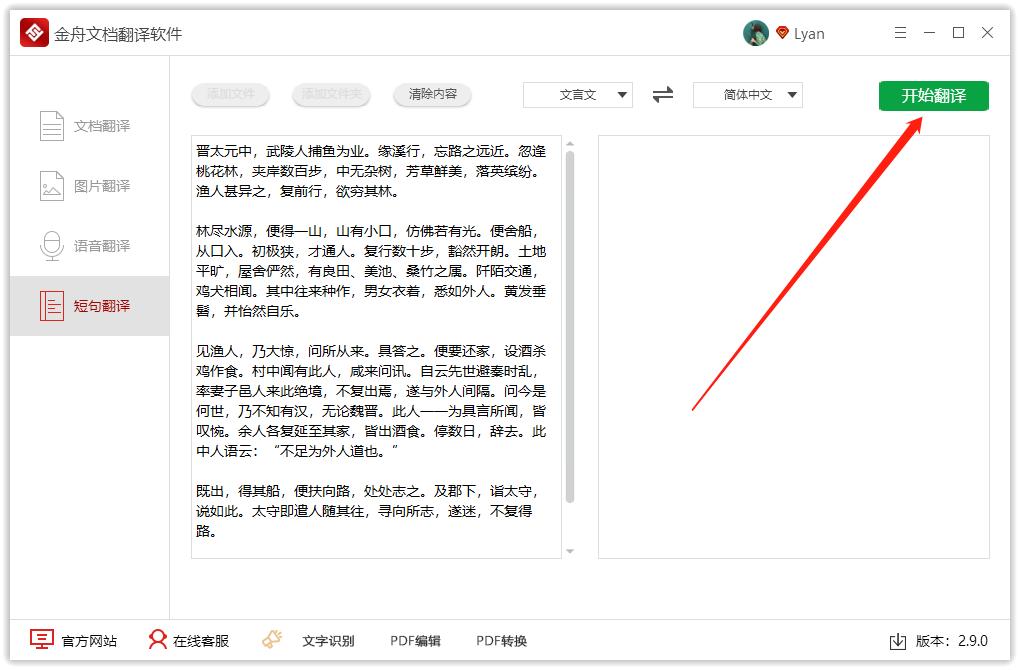This screenshot has height=670, width=1020.
Task: Click the version update download icon
Action: 898,640
